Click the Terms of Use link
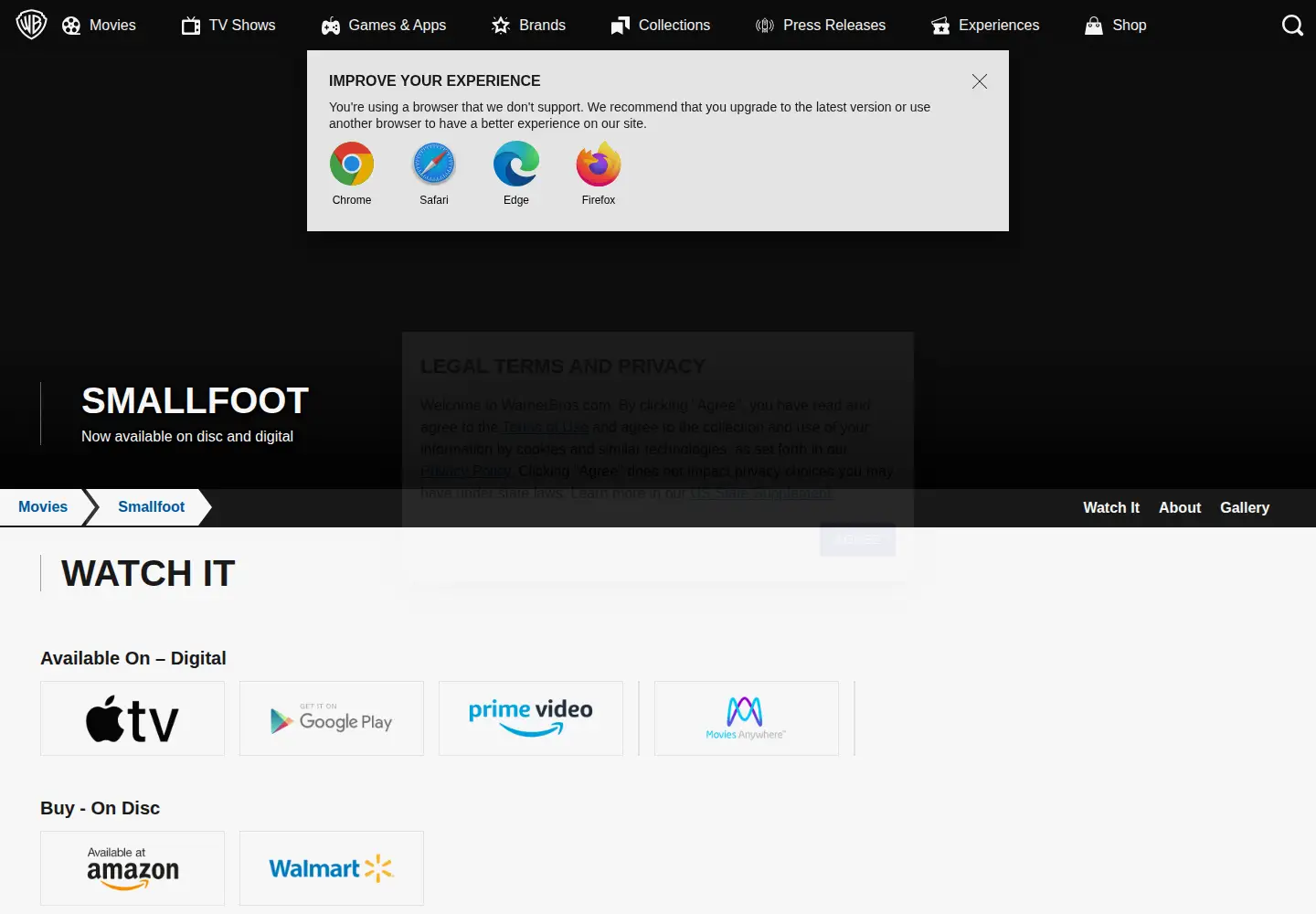This screenshot has width=1316, height=914. pyautogui.click(x=546, y=428)
